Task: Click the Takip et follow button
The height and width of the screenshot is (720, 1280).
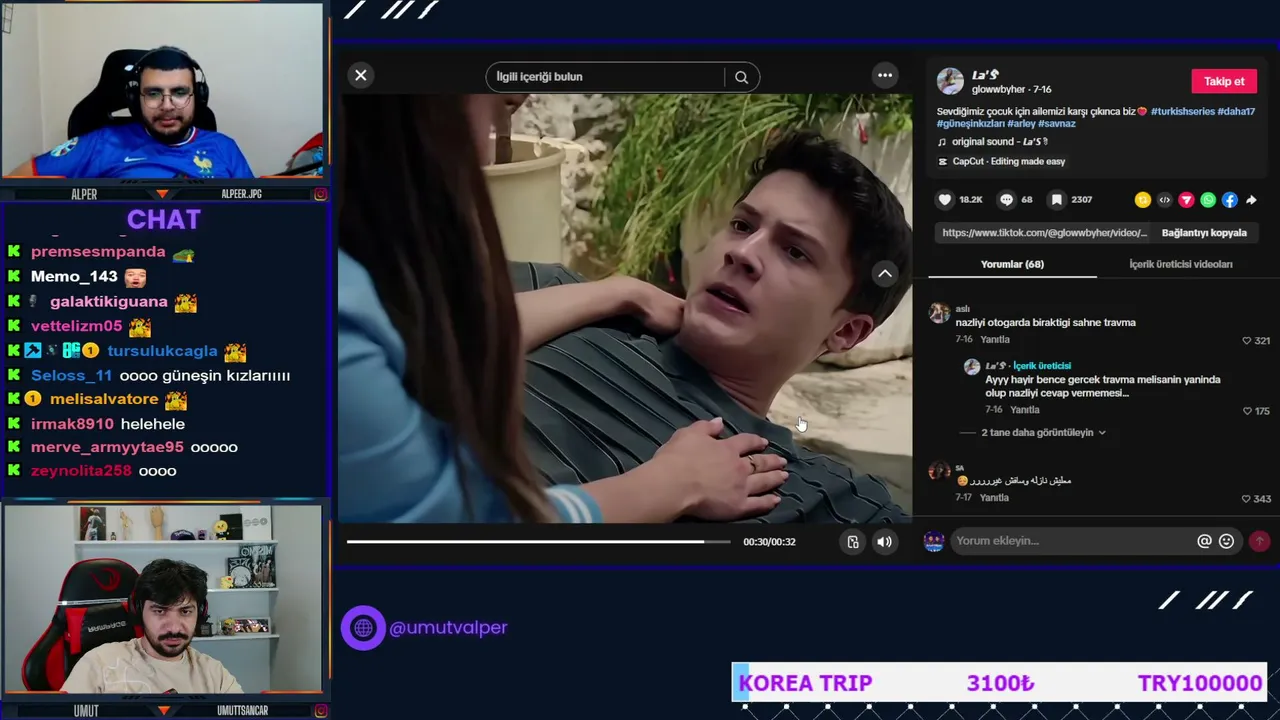Action: click(1224, 81)
